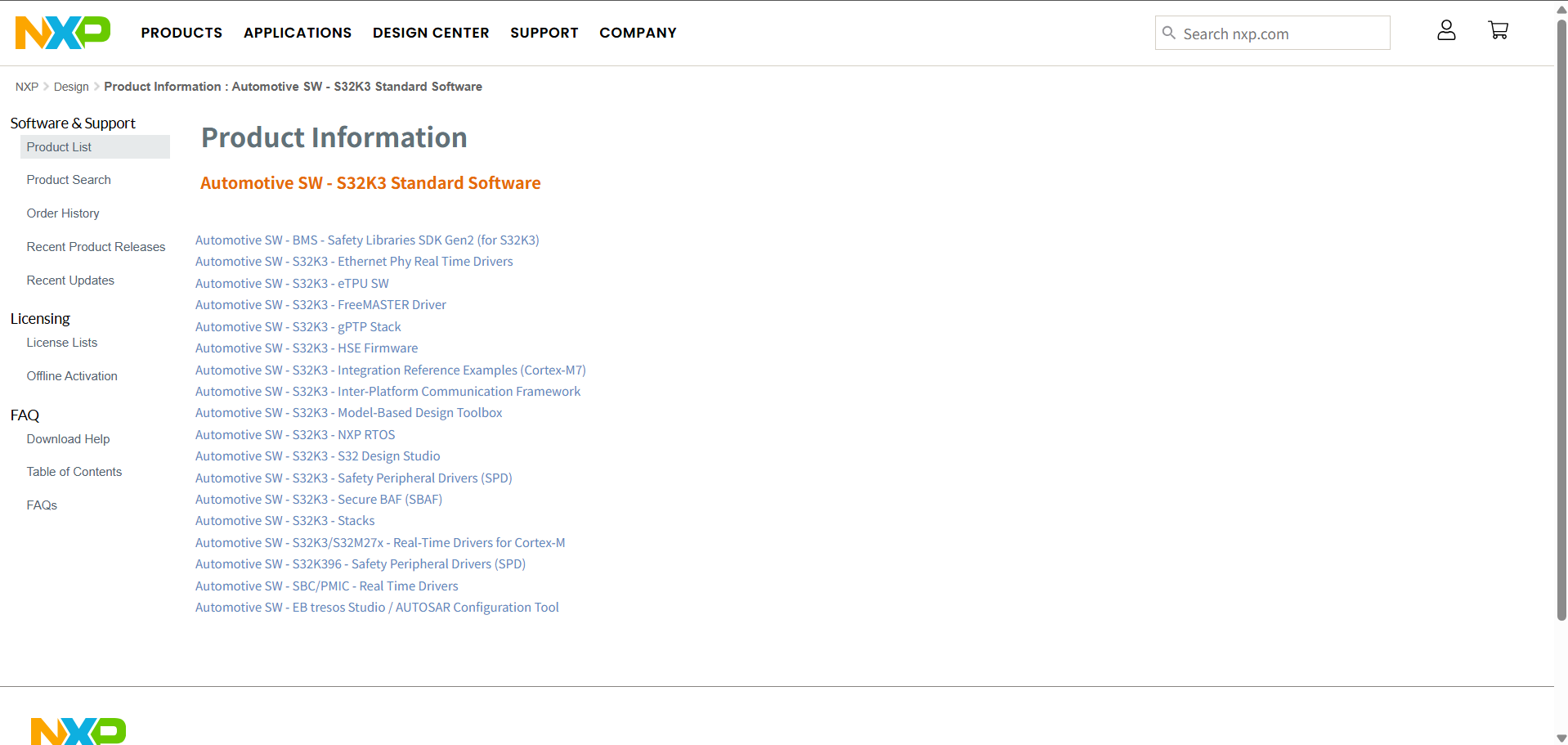This screenshot has width=1568, height=745.
Task: Open Table of Contents link
Action: [x=74, y=472]
